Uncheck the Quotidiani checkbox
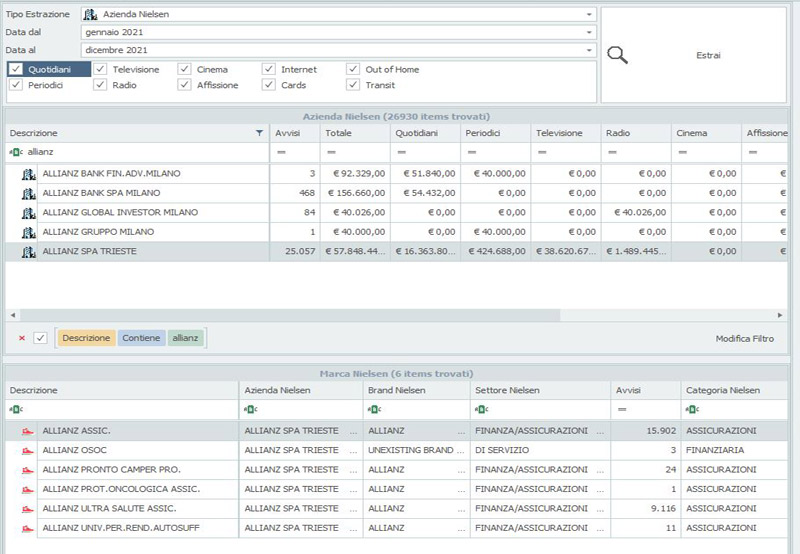Screen dimensions: 800x554 (16, 70)
